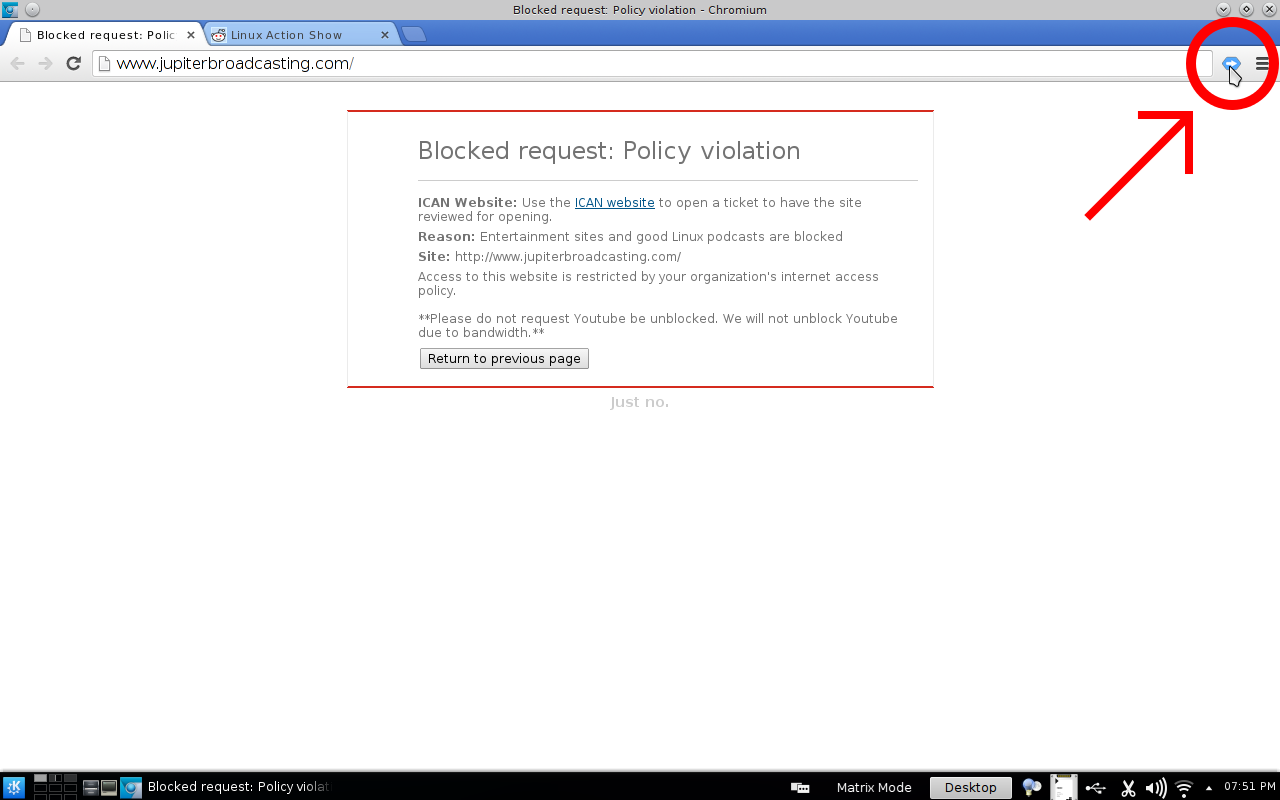The image size is (1280, 800).
Task: Launch the terminal from taskbar
Action: [109, 787]
